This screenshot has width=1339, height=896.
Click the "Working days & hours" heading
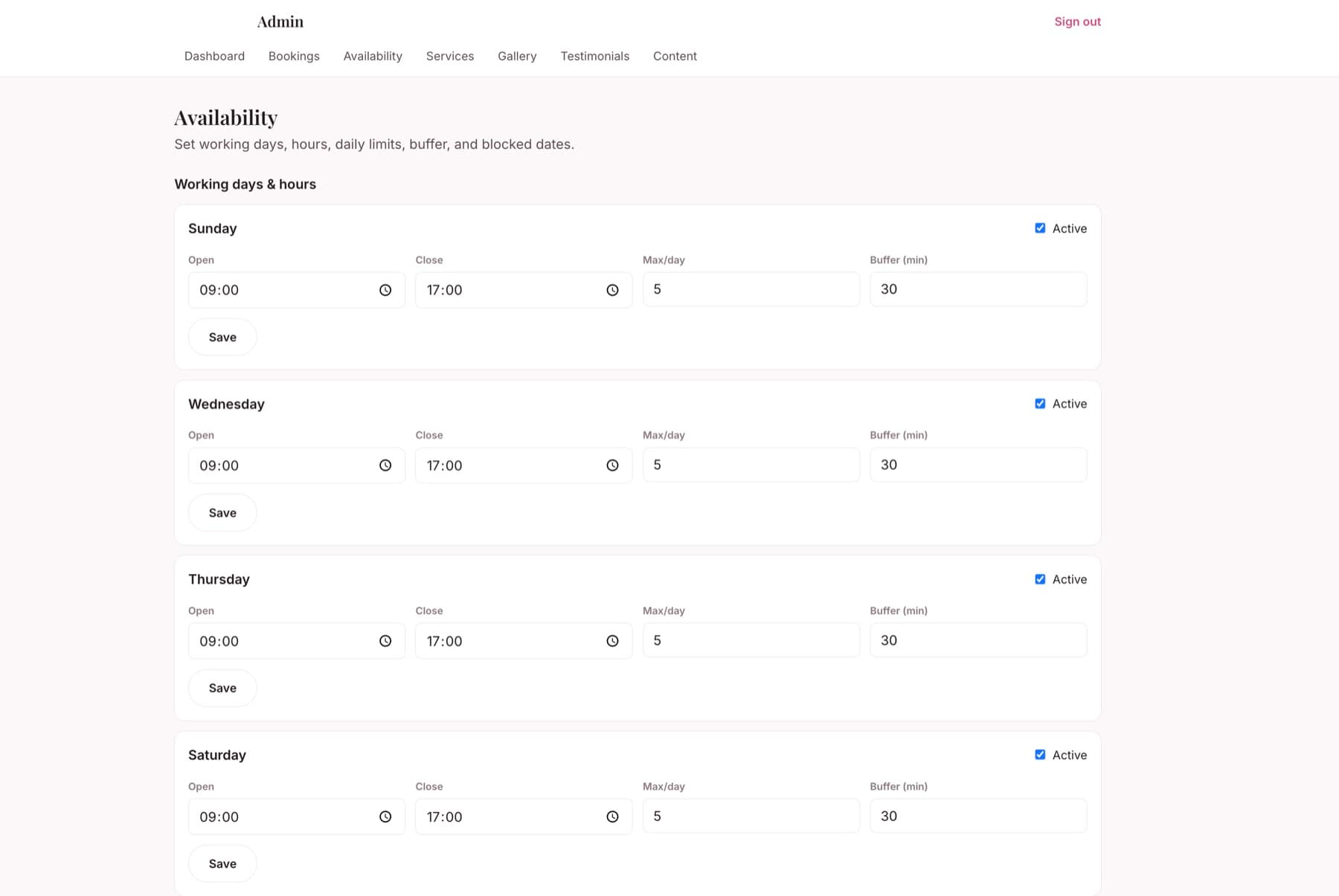click(x=245, y=184)
